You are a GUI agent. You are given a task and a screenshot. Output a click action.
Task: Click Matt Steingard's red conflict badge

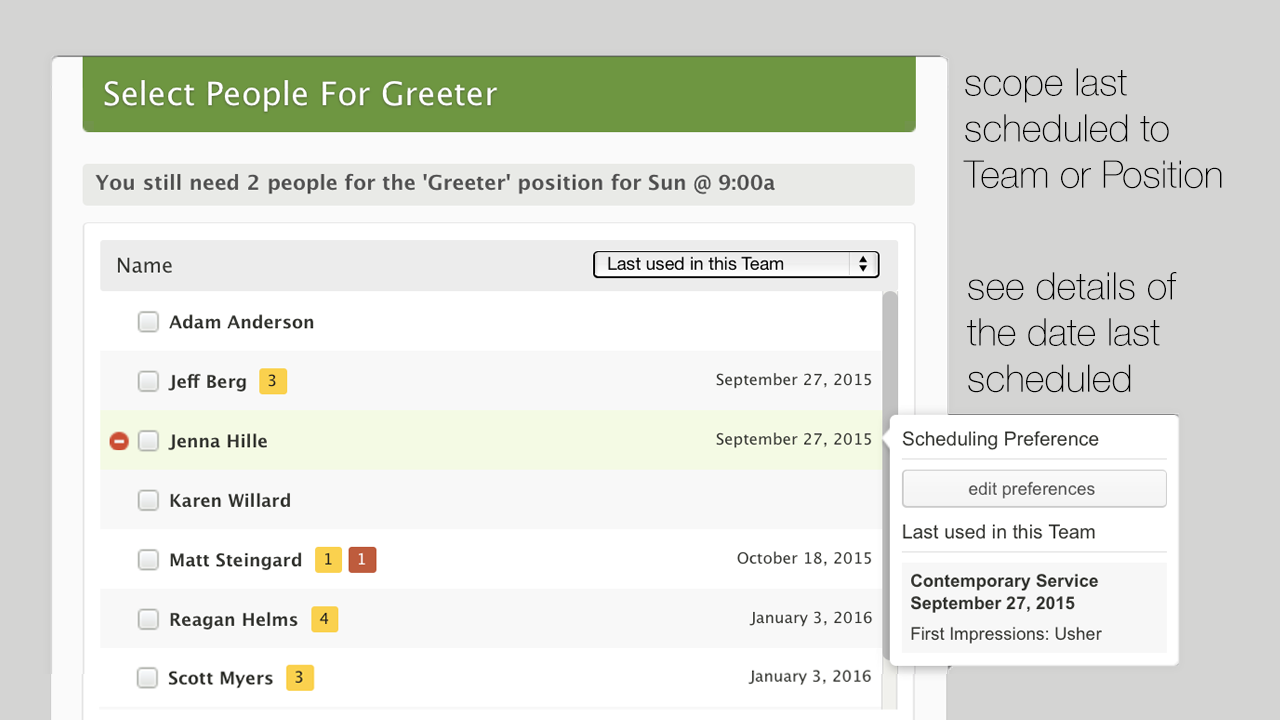pyautogui.click(x=362, y=559)
